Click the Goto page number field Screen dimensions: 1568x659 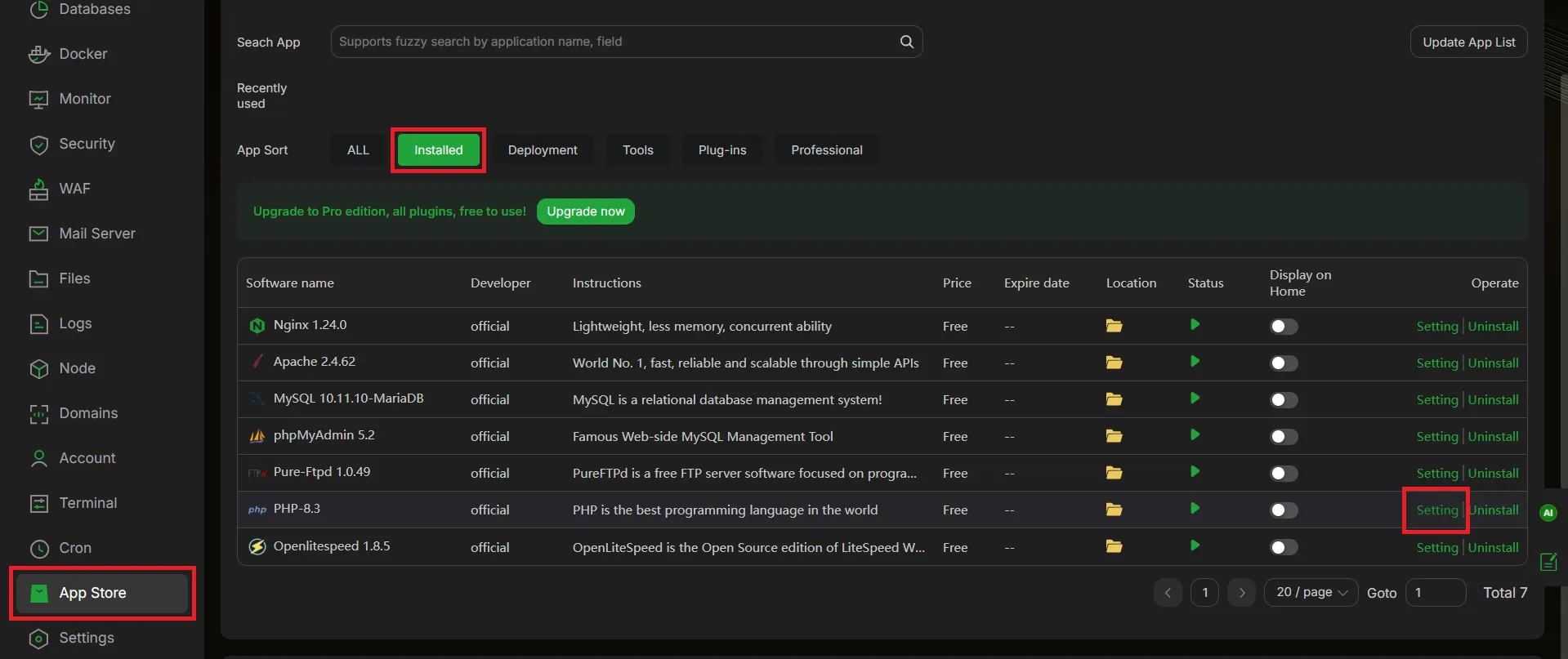point(1436,593)
